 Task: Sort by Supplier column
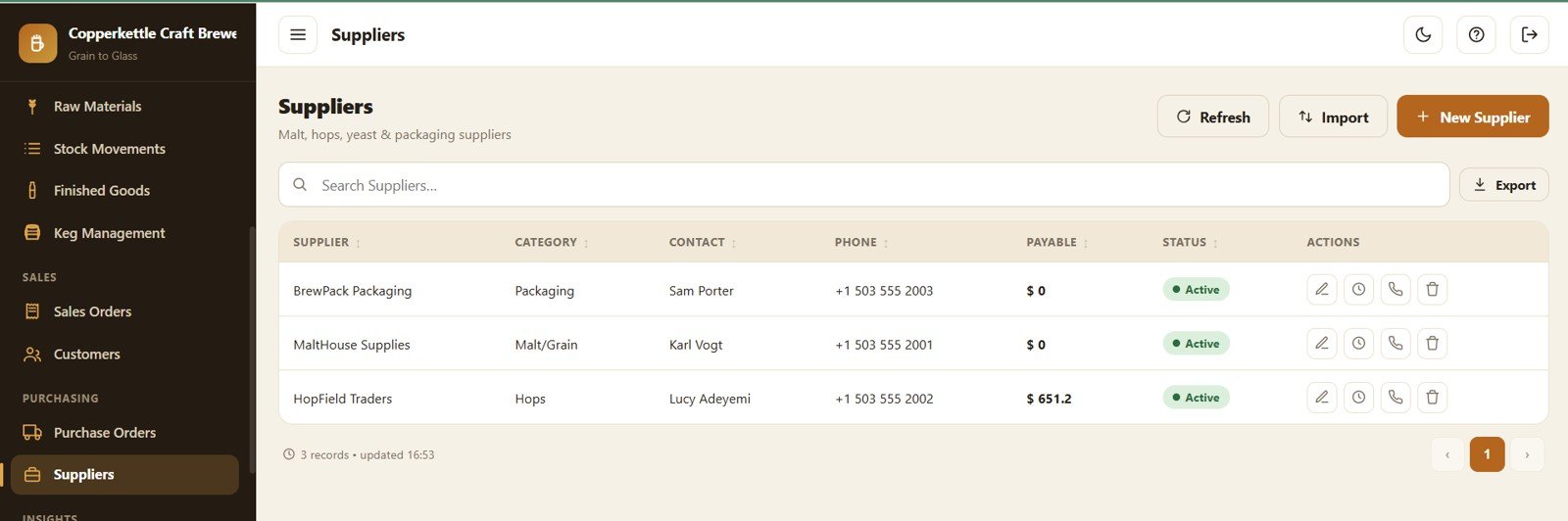pos(327,243)
